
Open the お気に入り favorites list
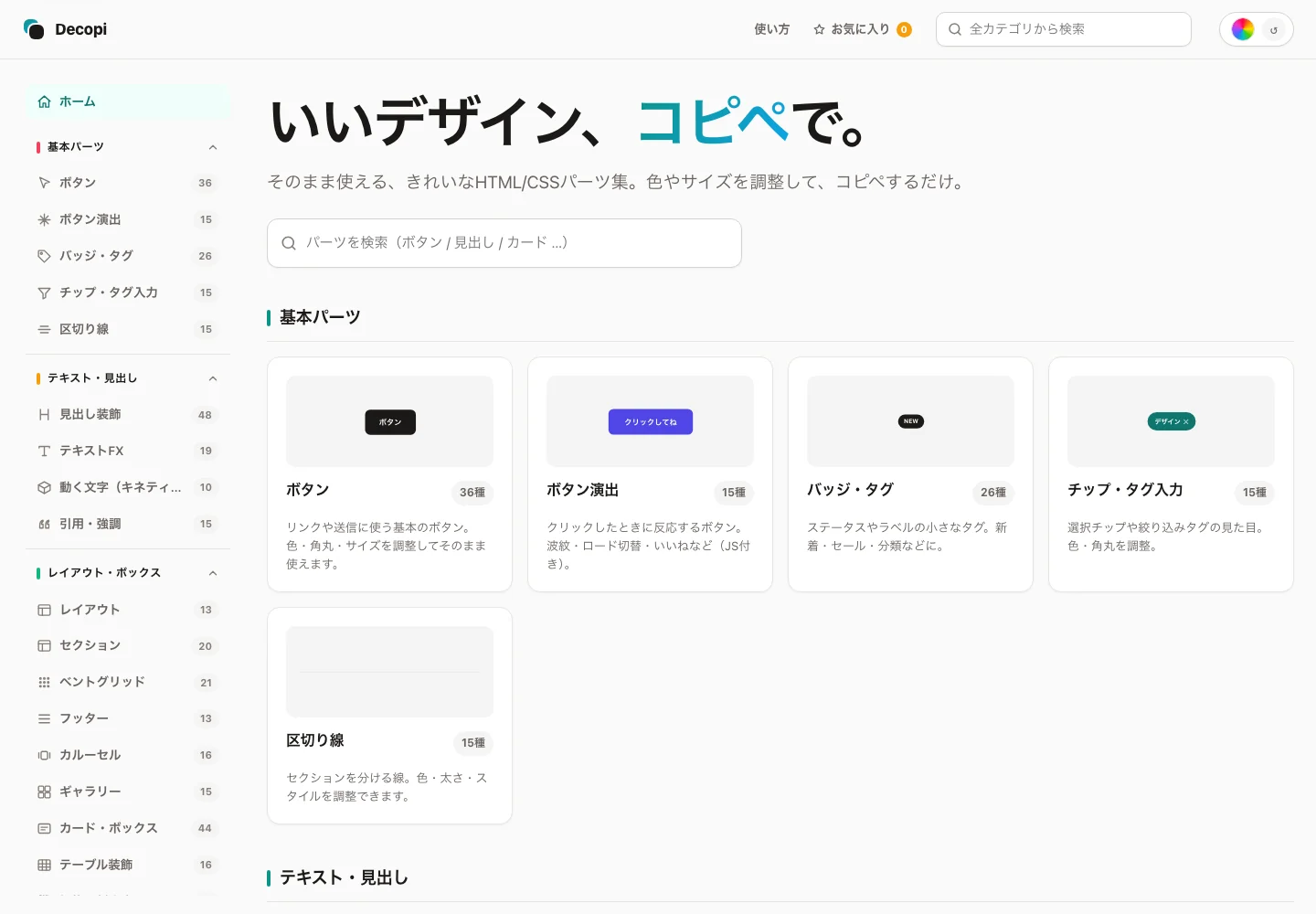[x=861, y=29]
